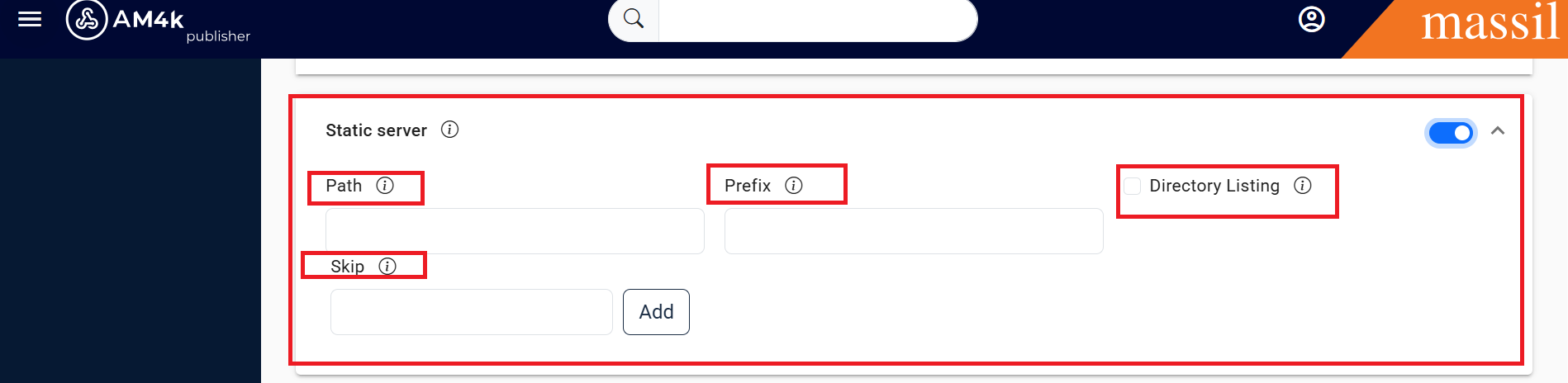Click into the Path text field
The width and height of the screenshot is (1568, 383).
[515, 231]
